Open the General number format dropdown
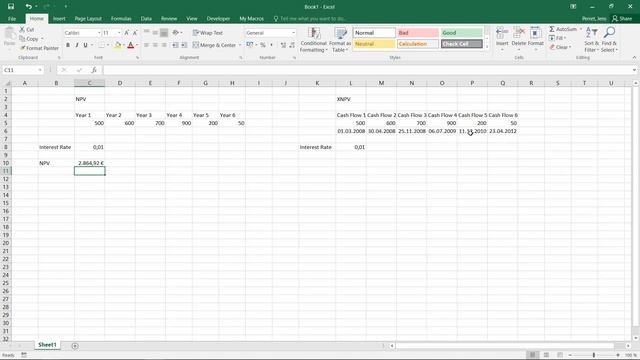This screenshot has height=360, width=640. tap(293, 33)
